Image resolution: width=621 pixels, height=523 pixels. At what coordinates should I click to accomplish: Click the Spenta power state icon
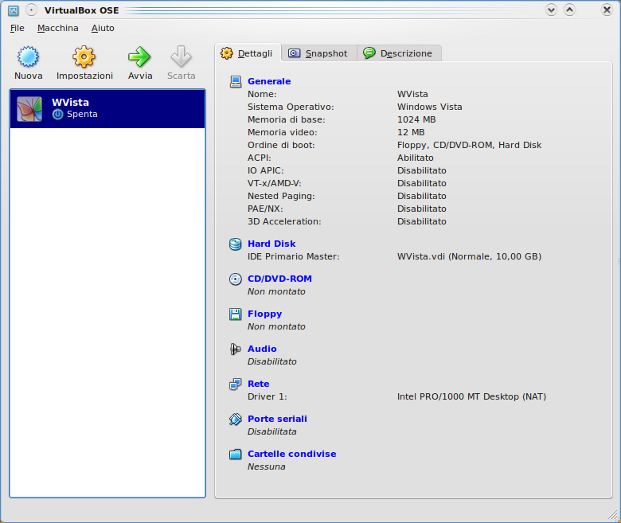58,114
